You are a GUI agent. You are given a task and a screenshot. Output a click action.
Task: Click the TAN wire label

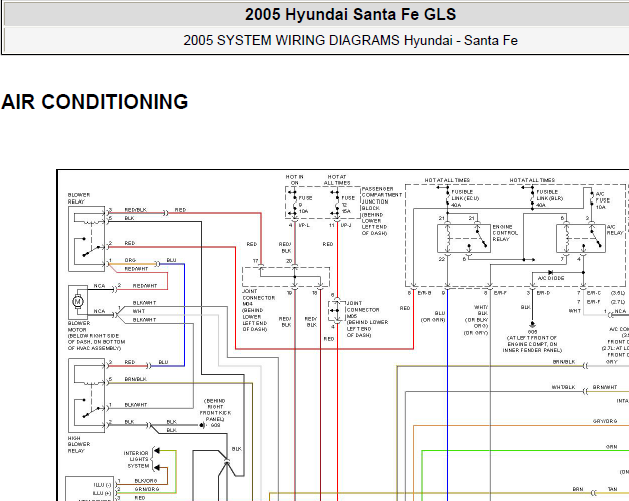click(612, 489)
